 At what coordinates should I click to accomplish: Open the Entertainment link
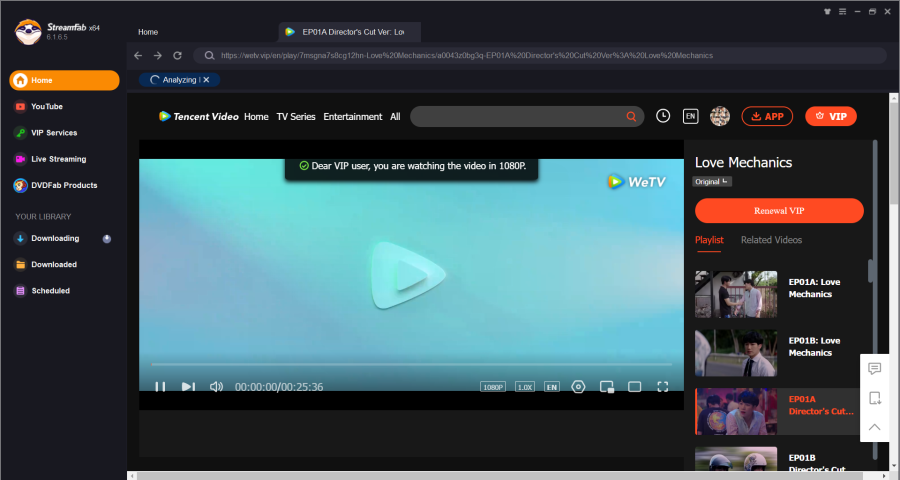[352, 117]
